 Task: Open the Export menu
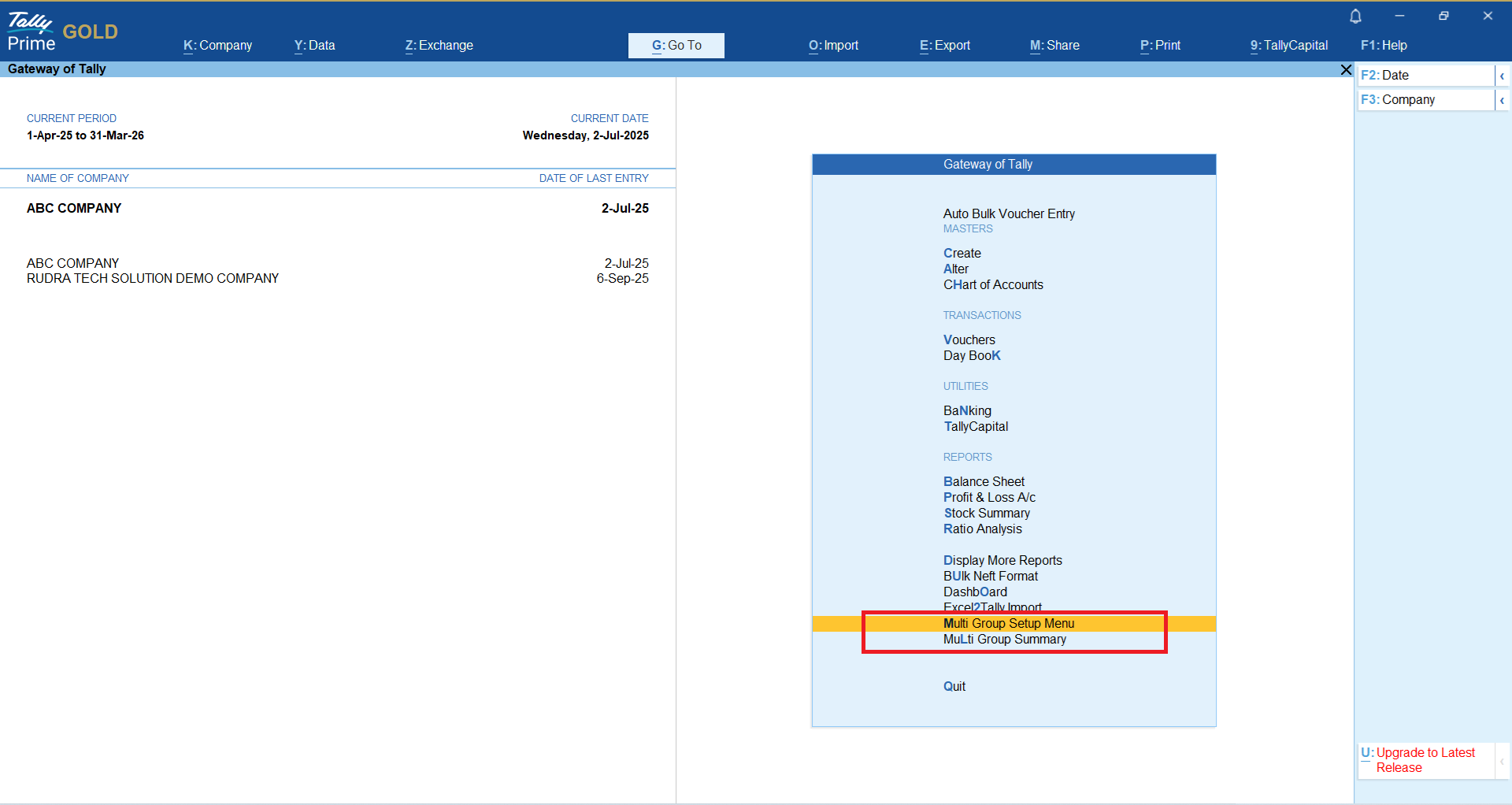point(944,46)
